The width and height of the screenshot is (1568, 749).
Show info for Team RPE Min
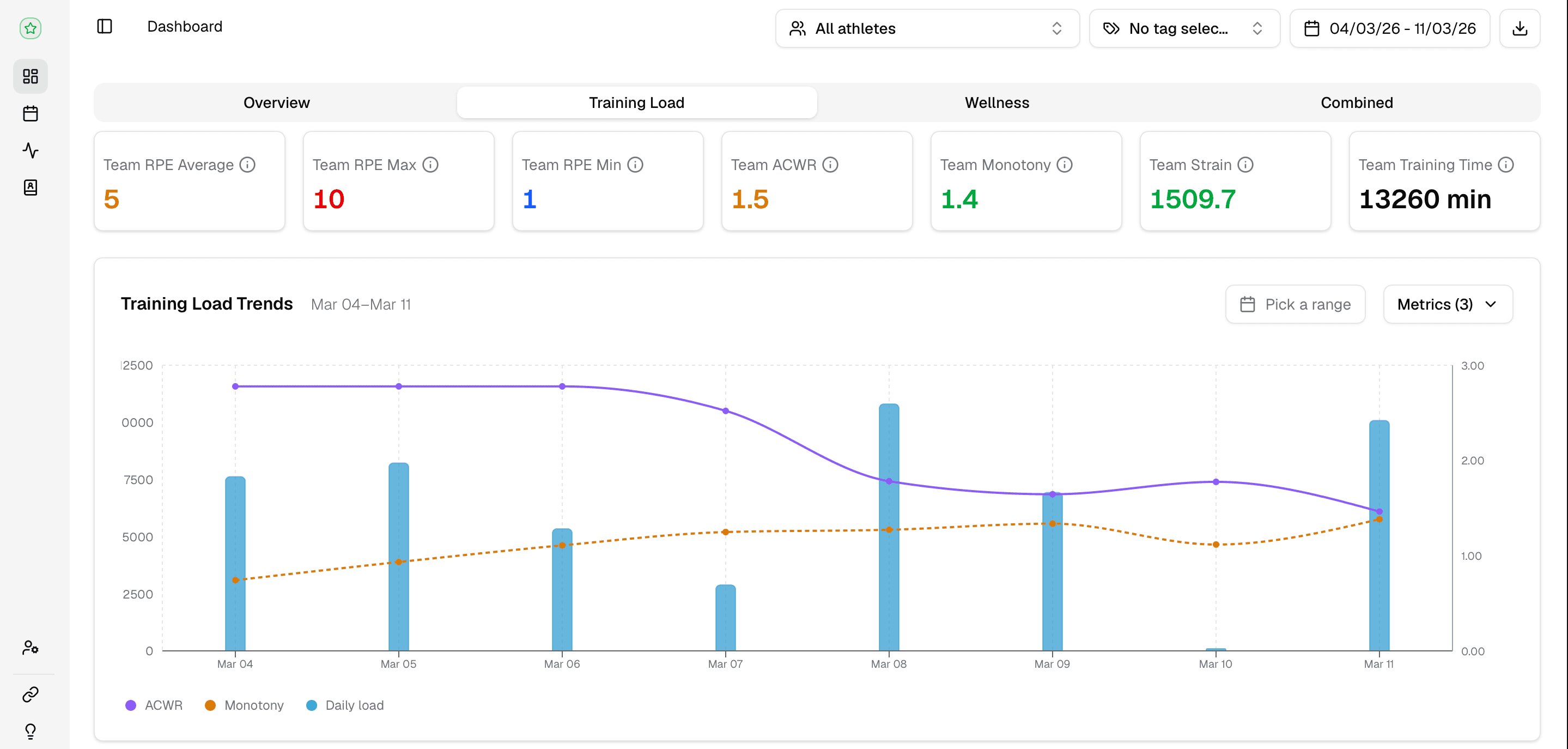click(x=635, y=165)
